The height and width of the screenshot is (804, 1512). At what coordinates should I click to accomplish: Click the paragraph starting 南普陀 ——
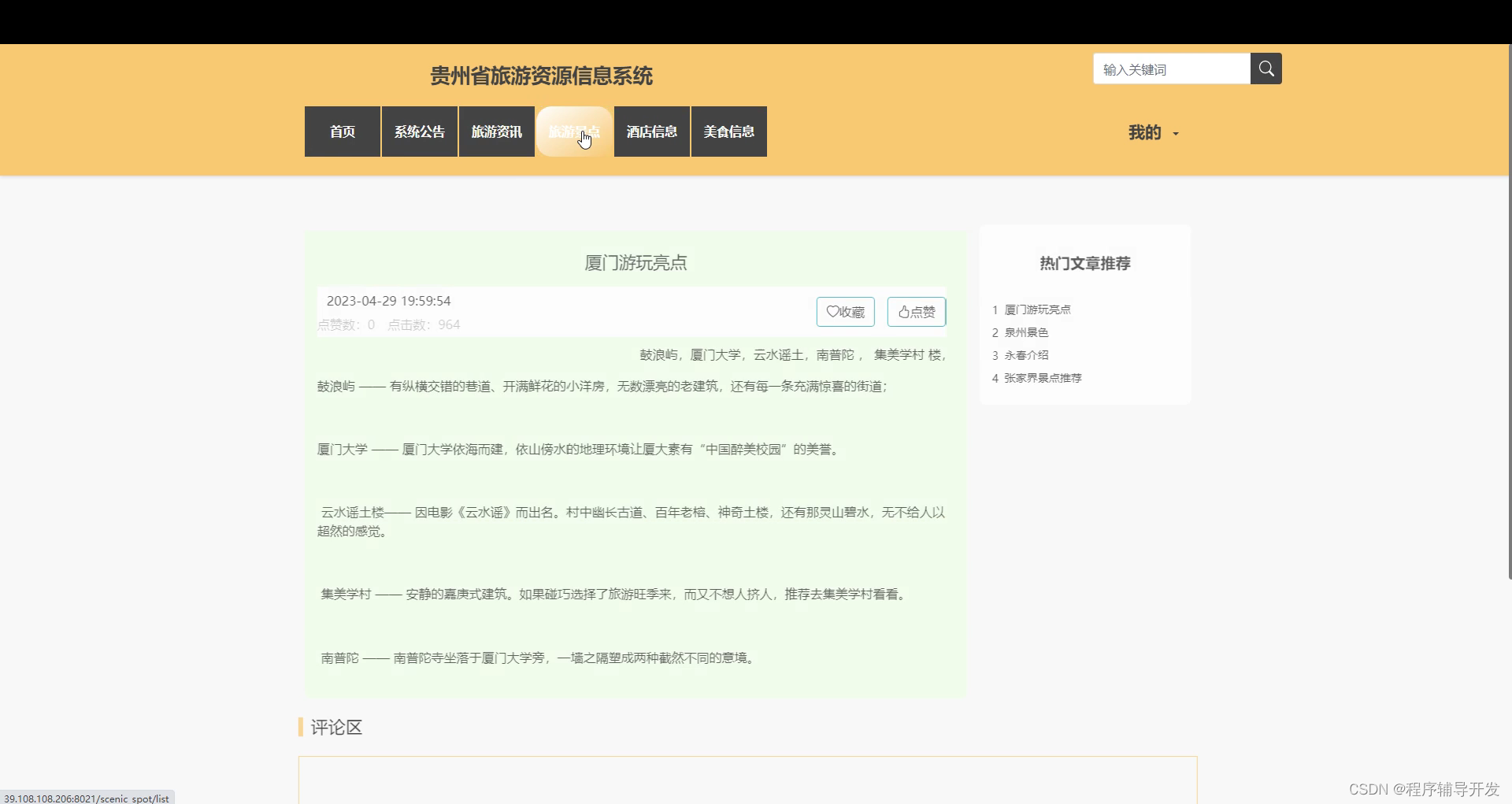tap(539, 658)
